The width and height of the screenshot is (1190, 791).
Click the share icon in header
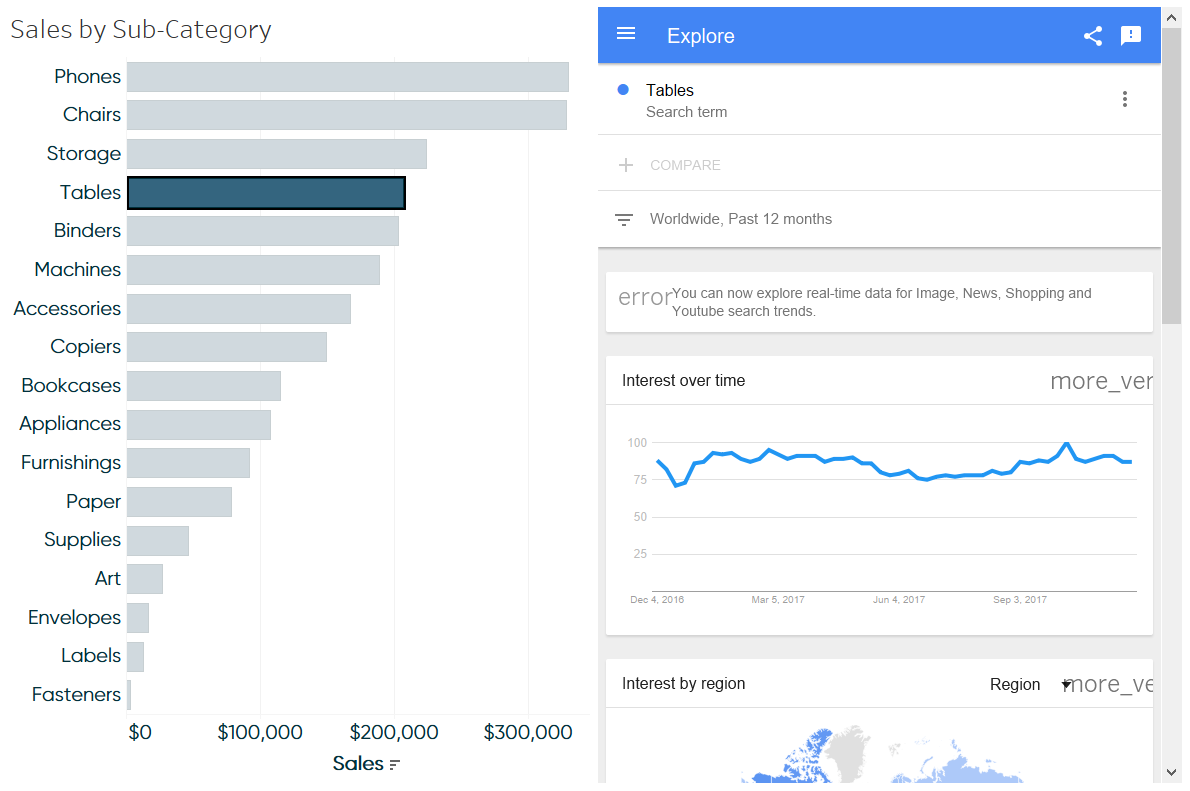pos(1093,36)
